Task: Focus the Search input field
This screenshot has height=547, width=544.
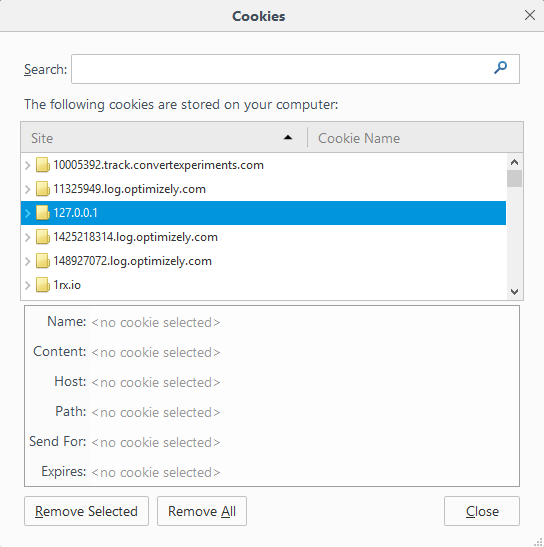Action: tap(296, 69)
